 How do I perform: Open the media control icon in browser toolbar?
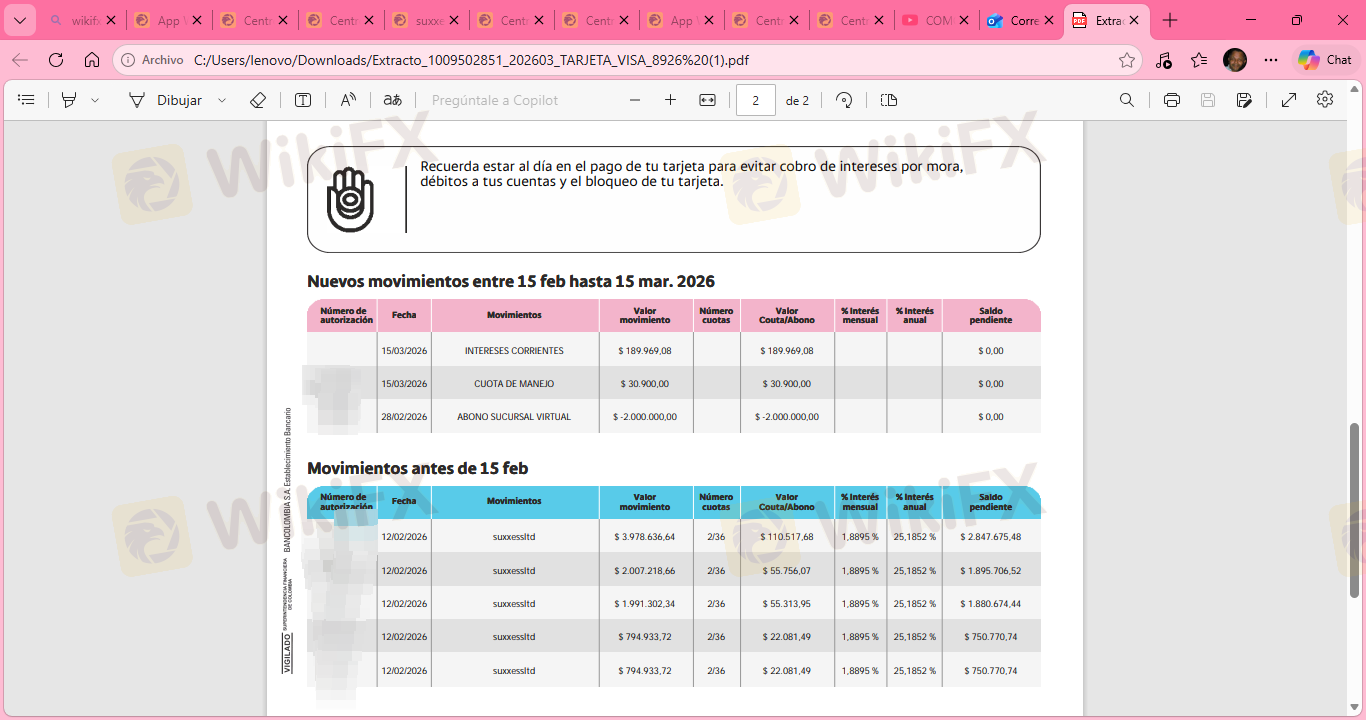[x=1163, y=60]
